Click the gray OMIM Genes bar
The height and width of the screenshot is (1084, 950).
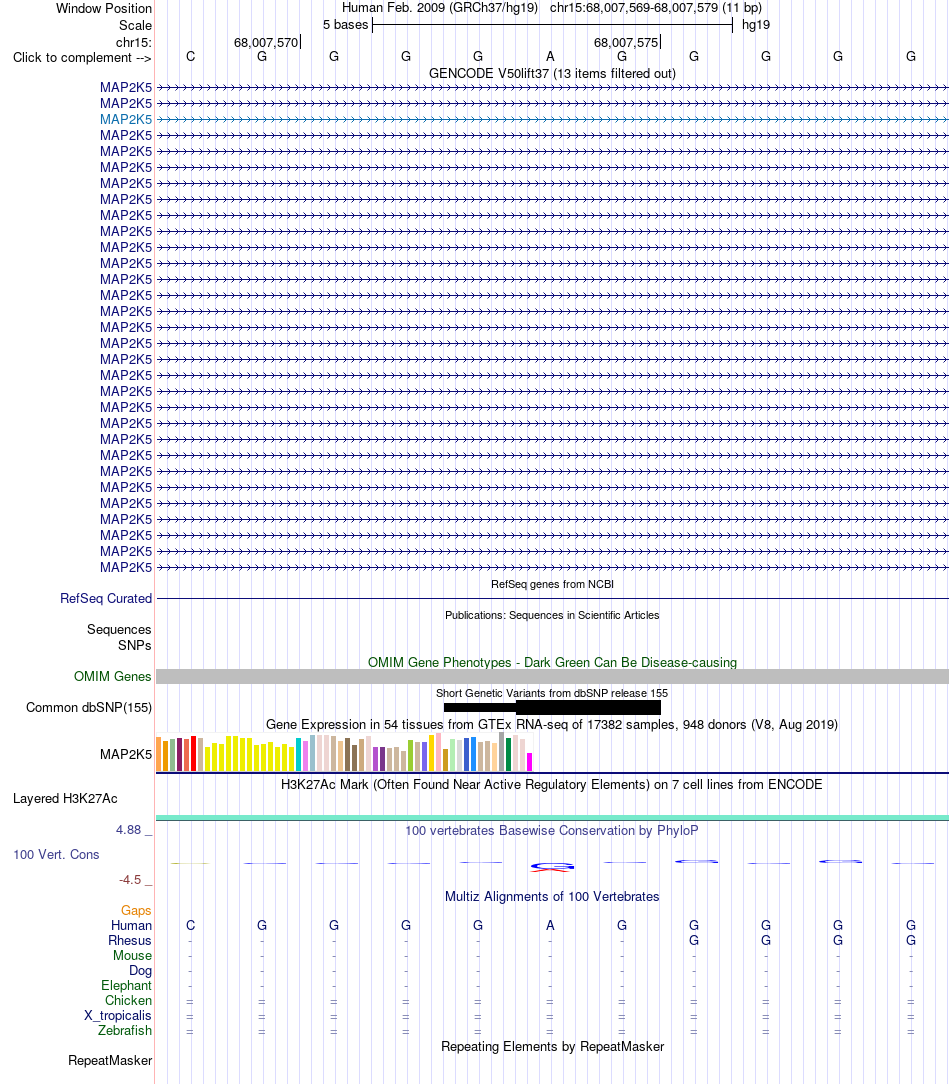(552, 677)
